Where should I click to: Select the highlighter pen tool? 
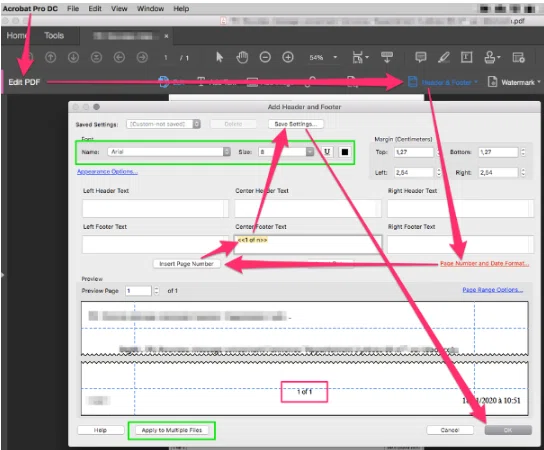pos(443,57)
